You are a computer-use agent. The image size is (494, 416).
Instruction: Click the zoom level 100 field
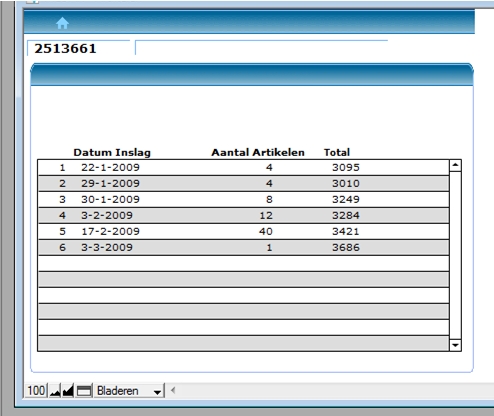tap(36, 391)
